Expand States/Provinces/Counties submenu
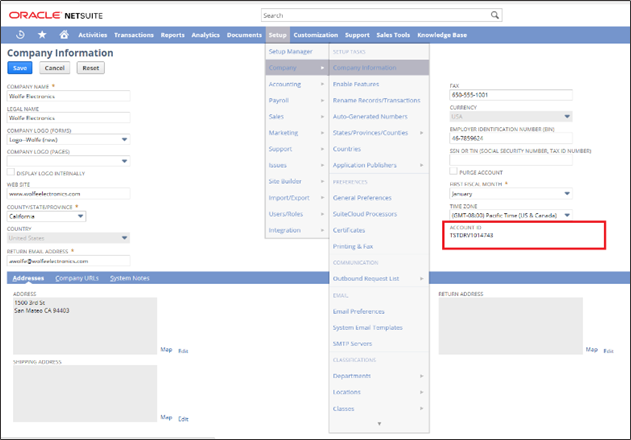This screenshot has height=440, width=631. (x=379, y=132)
